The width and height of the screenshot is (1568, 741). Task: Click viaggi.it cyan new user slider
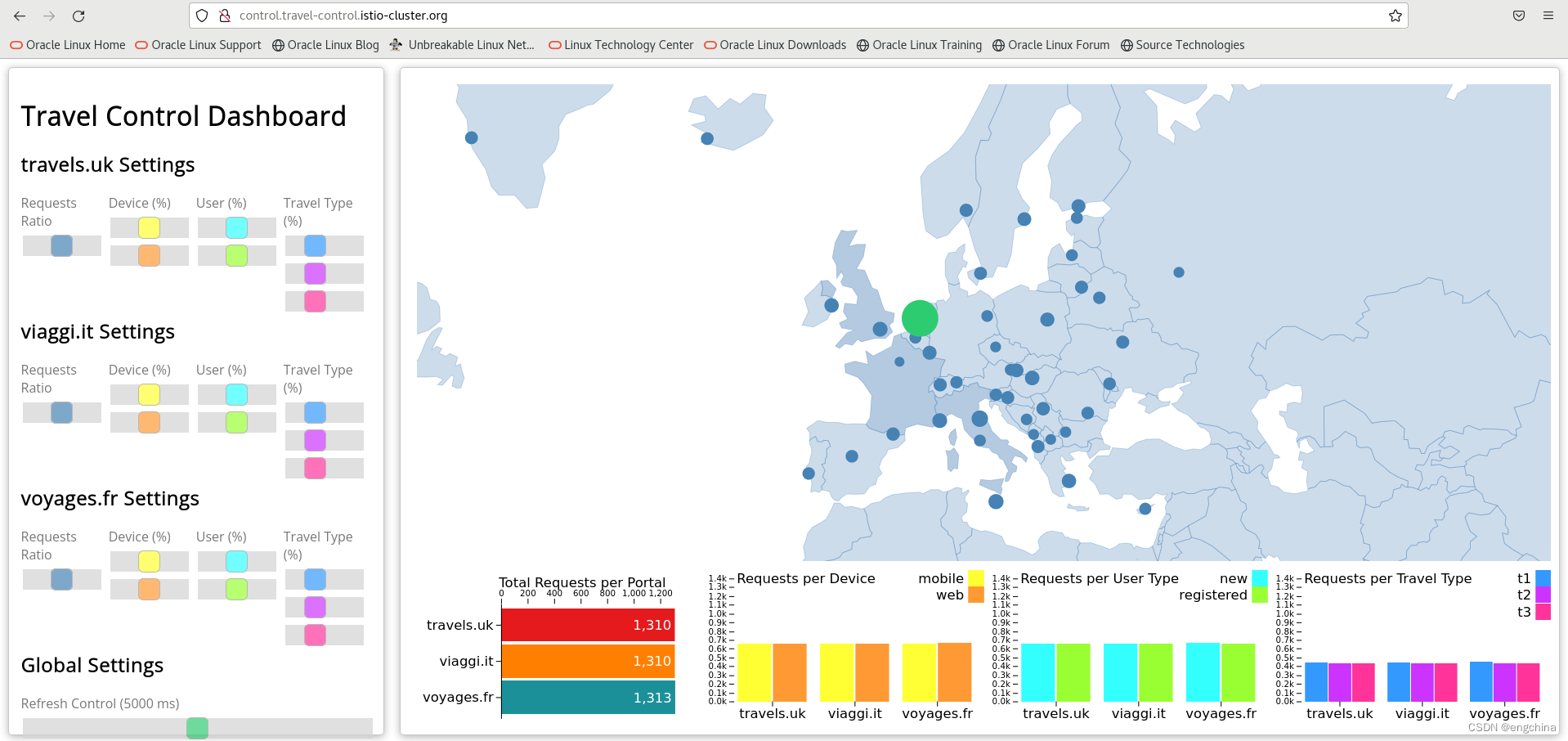[x=236, y=394]
